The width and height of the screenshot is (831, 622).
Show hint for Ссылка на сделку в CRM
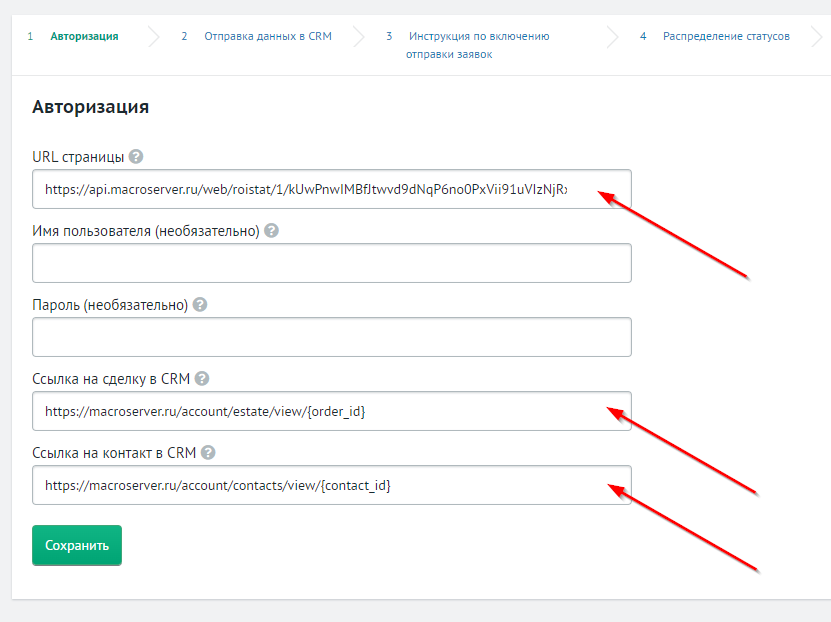pos(202,379)
